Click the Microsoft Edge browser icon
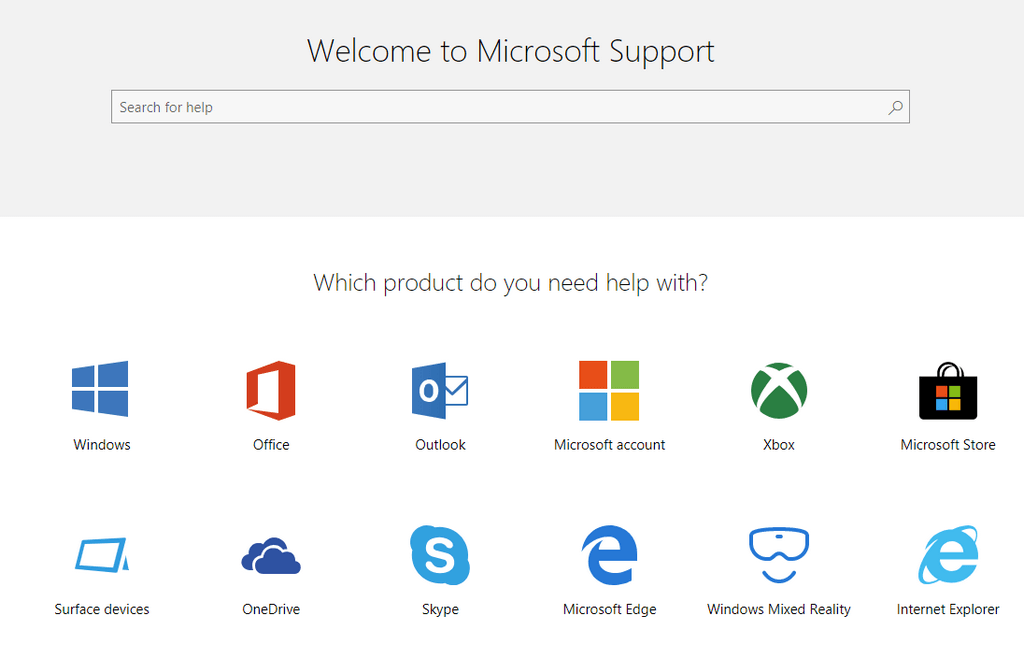The width and height of the screenshot is (1024, 659). click(609, 555)
